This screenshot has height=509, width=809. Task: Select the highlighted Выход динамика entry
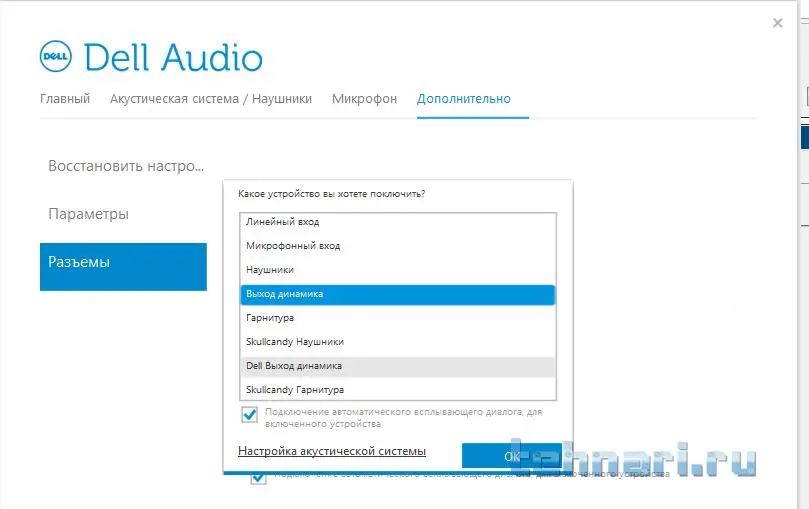pyautogui.click(x=398, y=294)
